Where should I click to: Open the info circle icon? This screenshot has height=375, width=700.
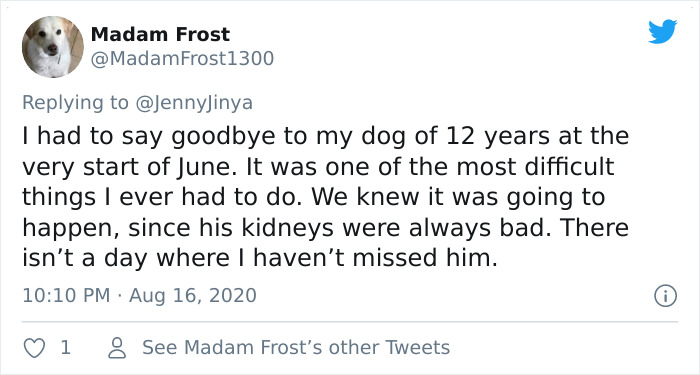(666, 296)
